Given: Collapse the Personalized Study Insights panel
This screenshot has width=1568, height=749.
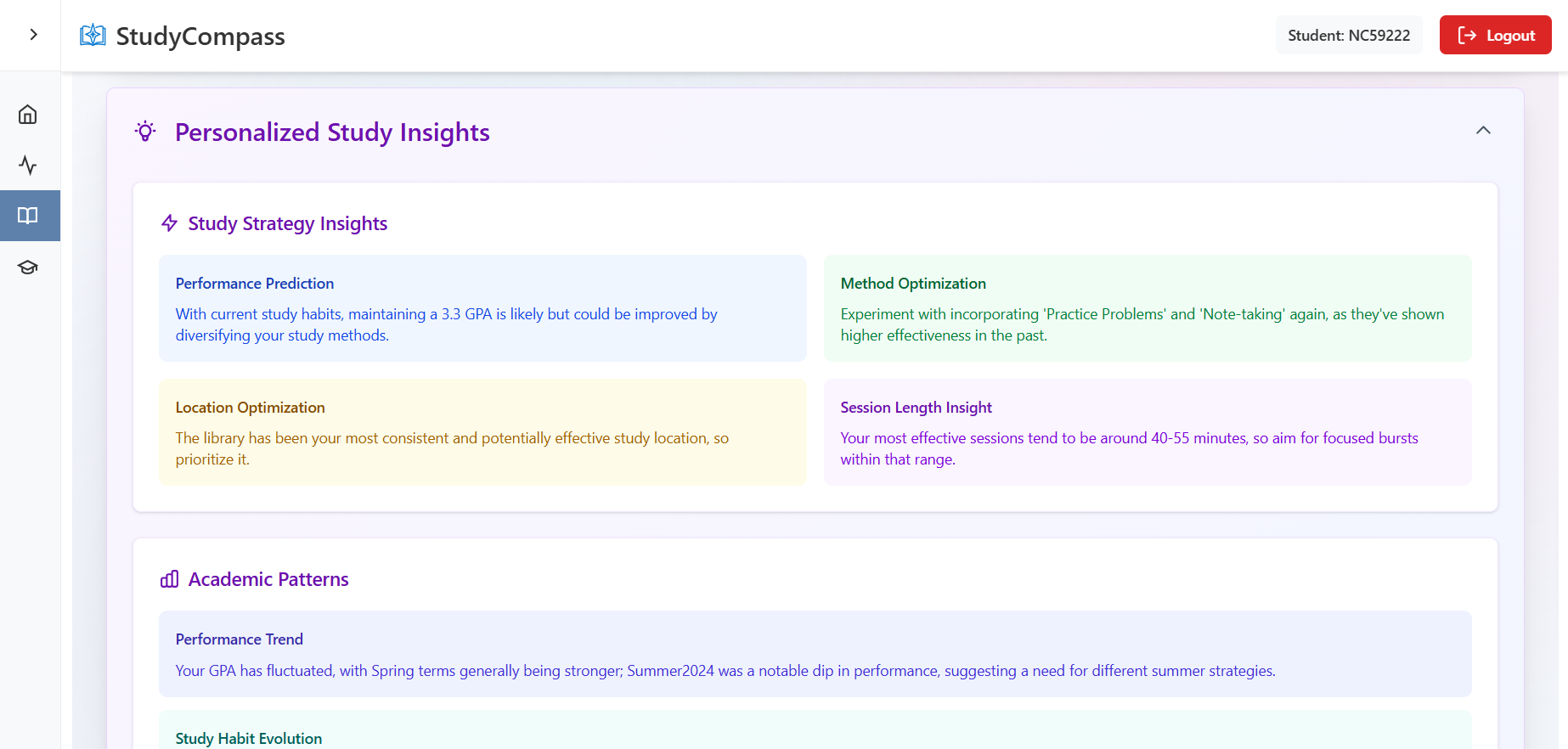Looking at the screenshot, I should coord(1483,131).
